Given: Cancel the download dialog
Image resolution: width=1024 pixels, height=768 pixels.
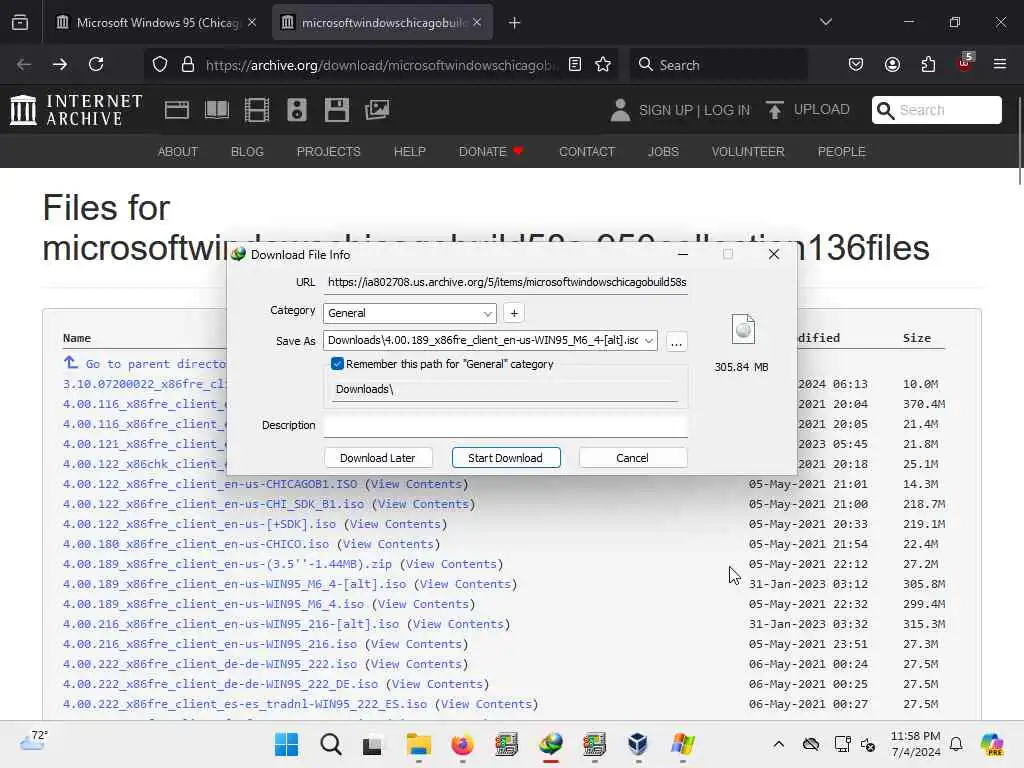Looking at the screenshot, I should [x=632, y=458].
